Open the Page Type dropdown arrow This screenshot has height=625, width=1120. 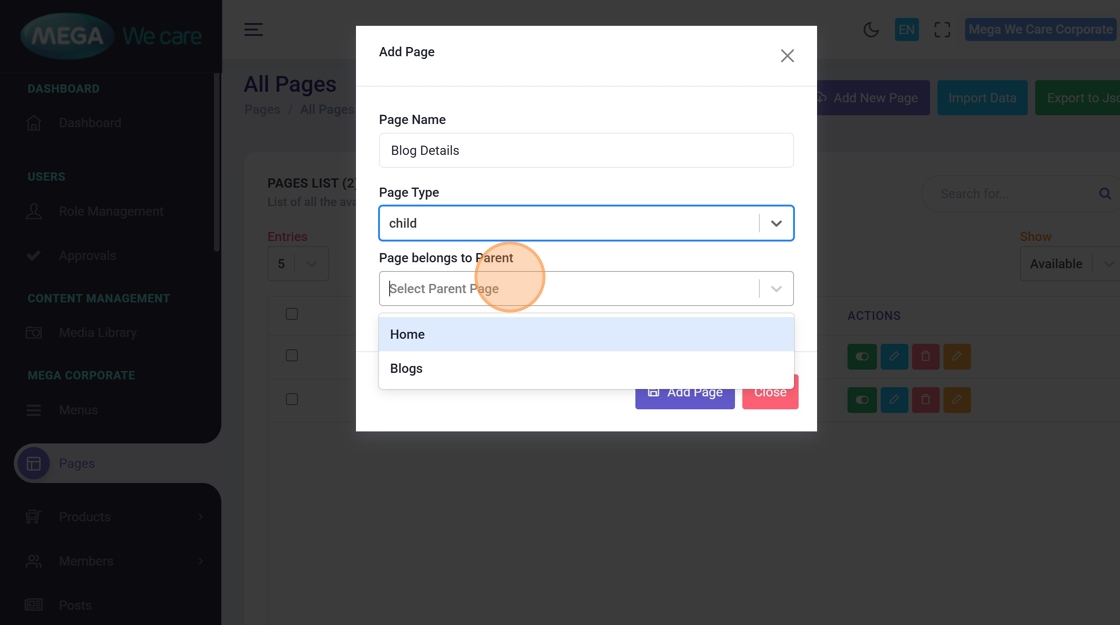[x=776, y=223]
